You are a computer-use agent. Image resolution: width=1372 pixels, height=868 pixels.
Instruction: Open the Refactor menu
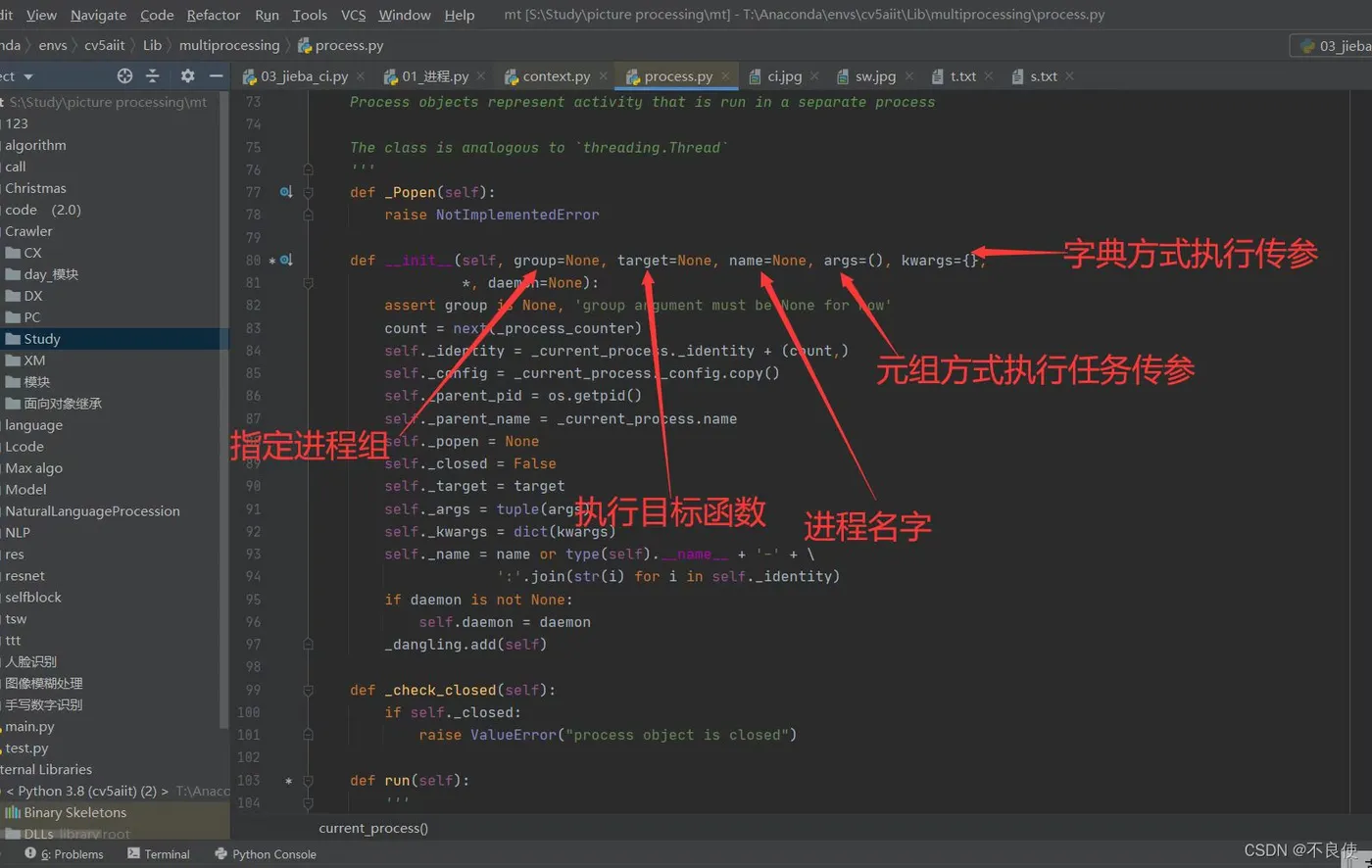[214, 15]
